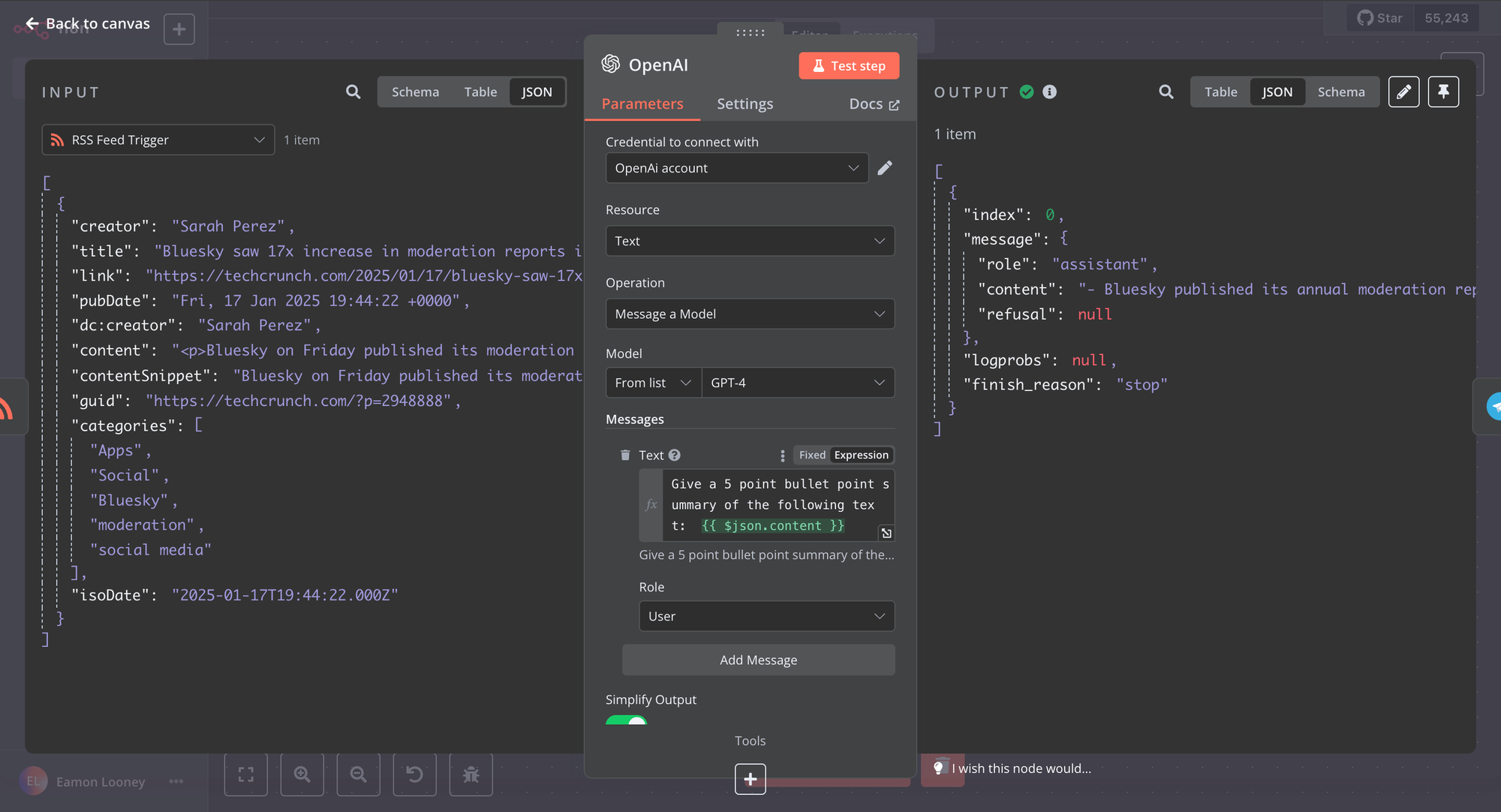Click the GitHub Star button

pos(1379,18)
